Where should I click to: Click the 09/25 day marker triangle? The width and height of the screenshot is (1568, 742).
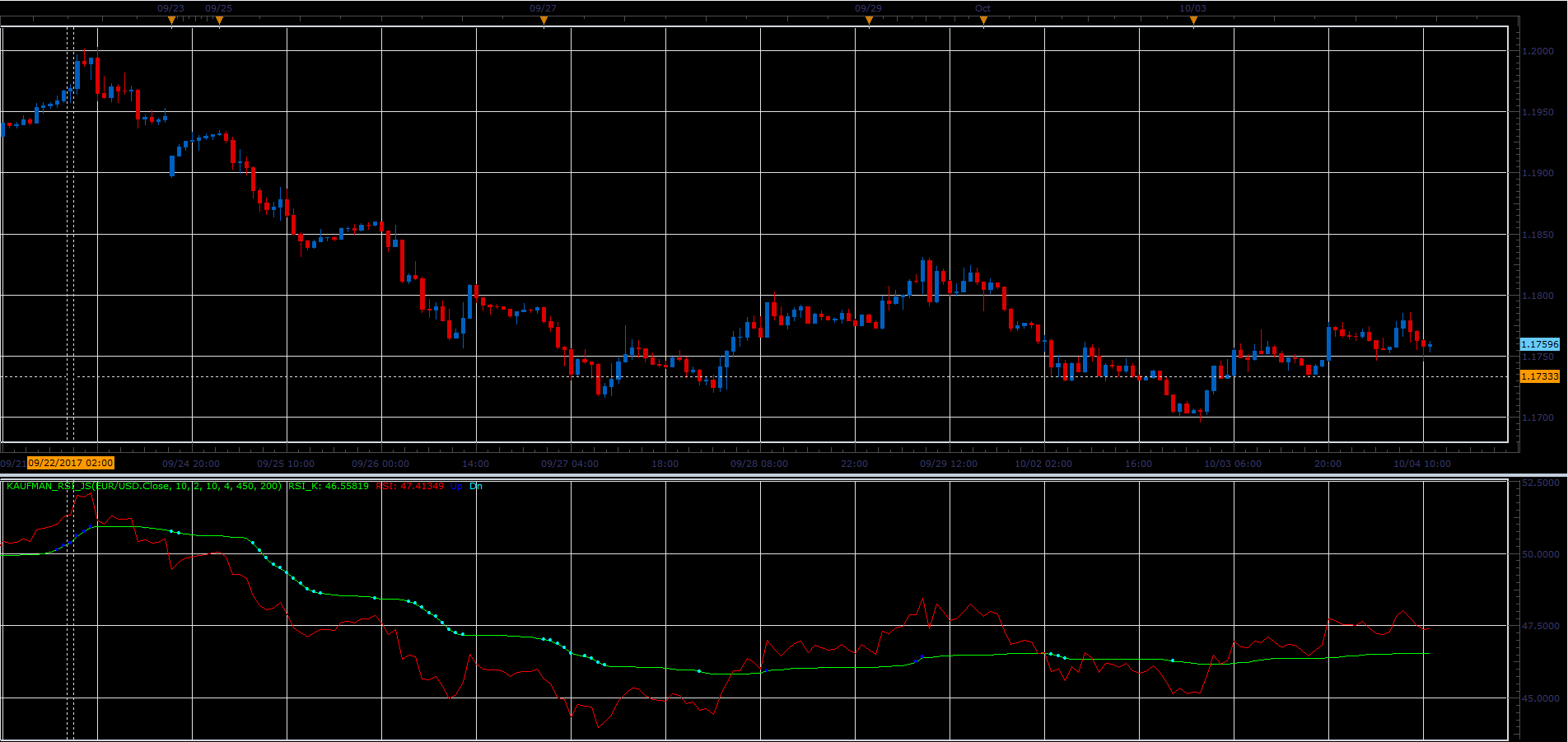219,22
